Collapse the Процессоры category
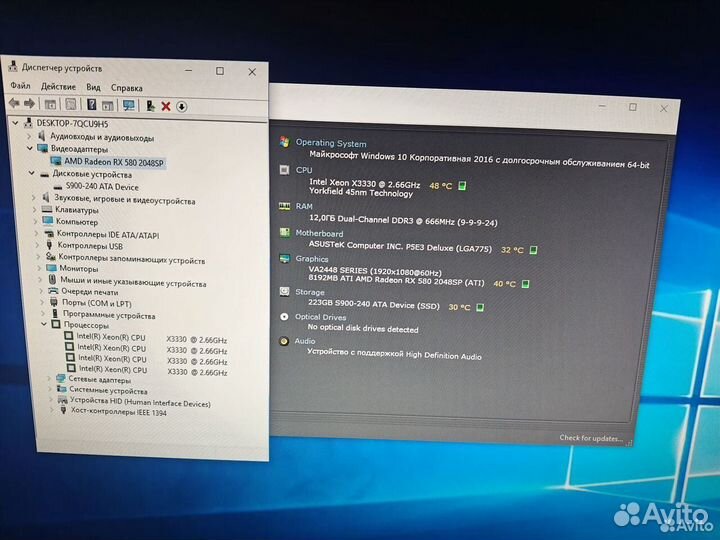Screen dimensions: 720x540 [44, 324]
